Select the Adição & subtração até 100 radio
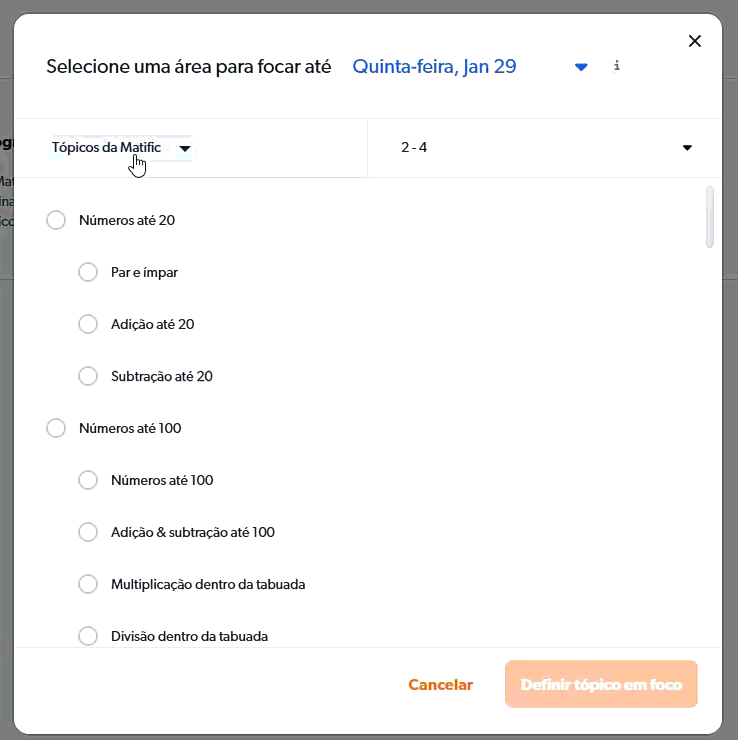Image resolution: width=738 pixels, height=740 pixels. 88,532
